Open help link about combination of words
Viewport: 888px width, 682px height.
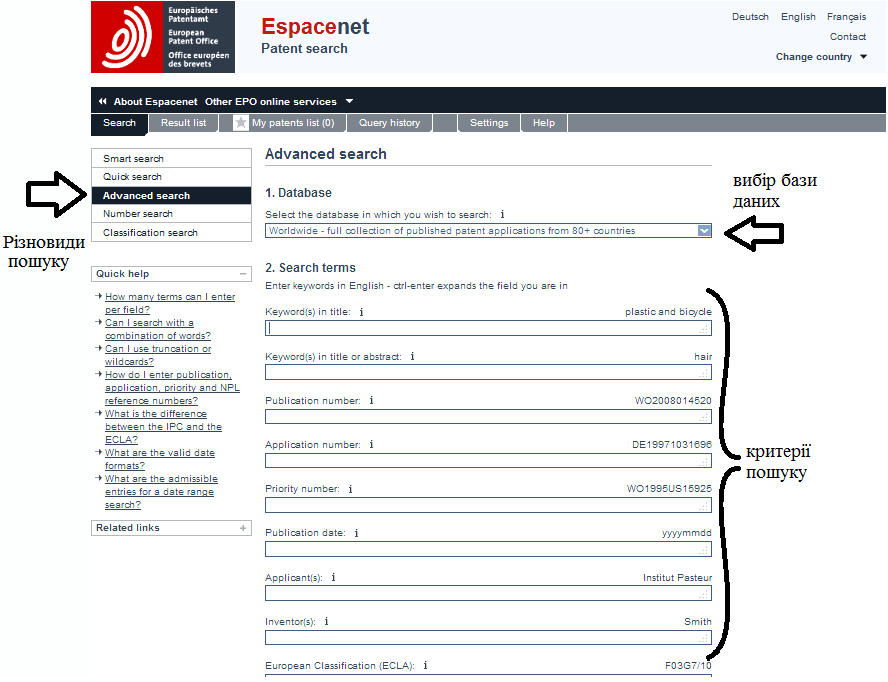pyautogui.click(x=157, y=329)
